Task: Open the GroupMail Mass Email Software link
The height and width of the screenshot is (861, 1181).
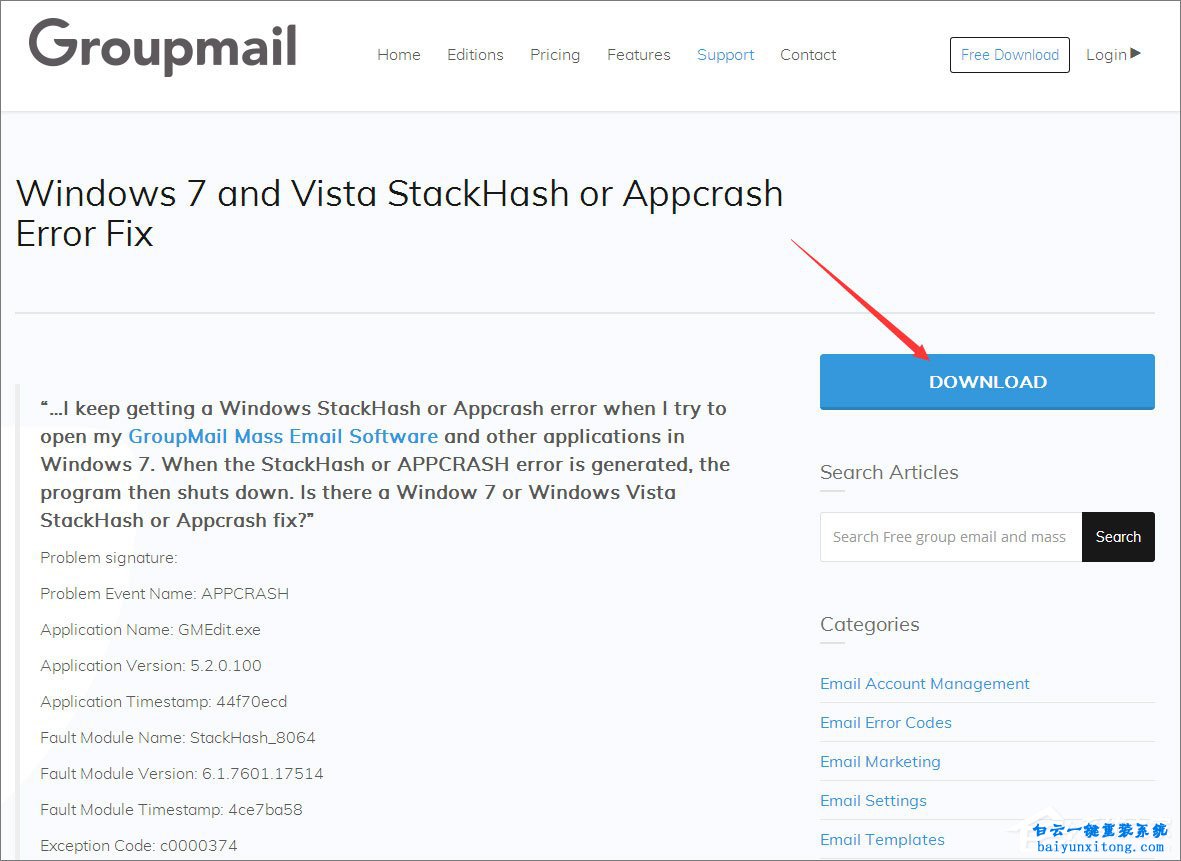Action: point(283,436)
